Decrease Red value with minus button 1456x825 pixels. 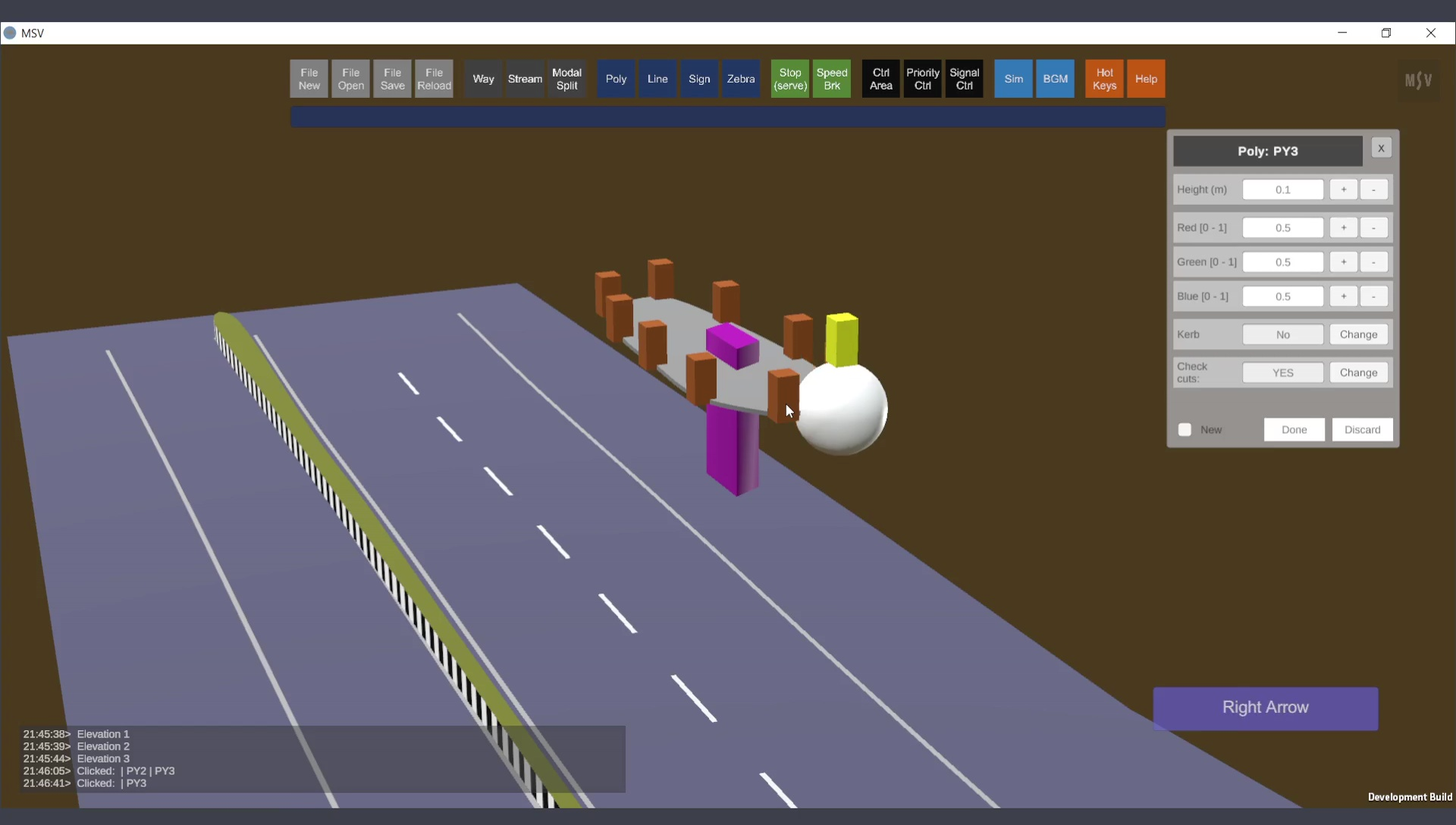click(1373, 227)
